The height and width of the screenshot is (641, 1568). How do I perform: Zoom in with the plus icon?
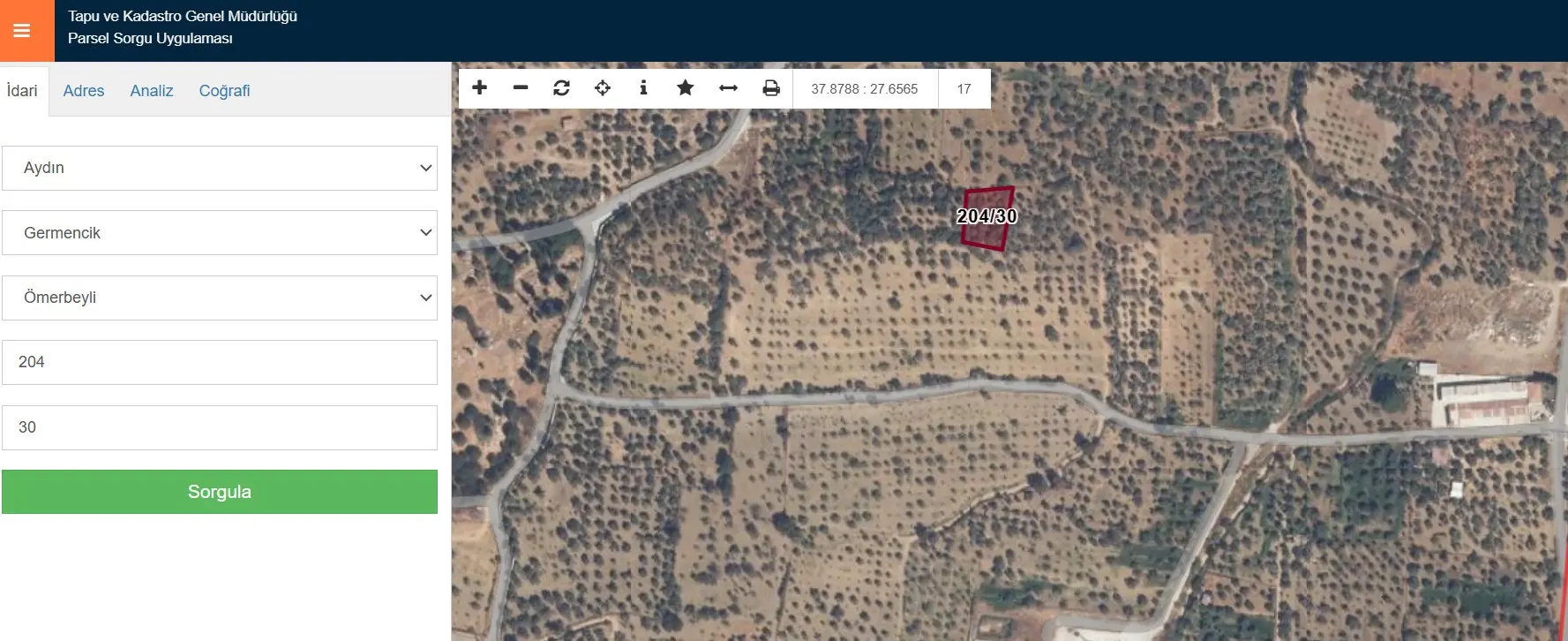click(x=480, y=88)
